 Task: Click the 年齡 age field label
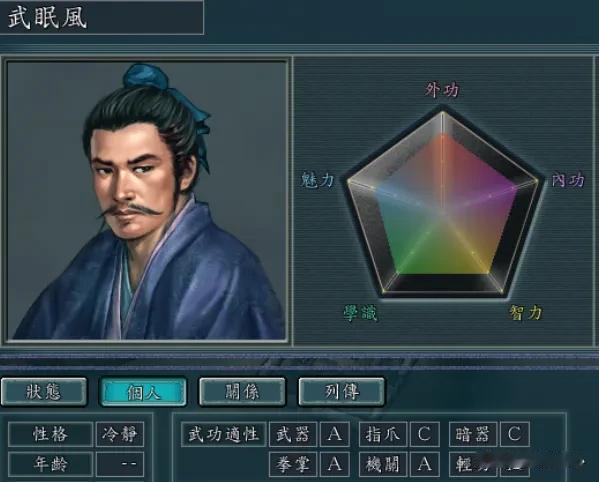[x=50, y=464]
